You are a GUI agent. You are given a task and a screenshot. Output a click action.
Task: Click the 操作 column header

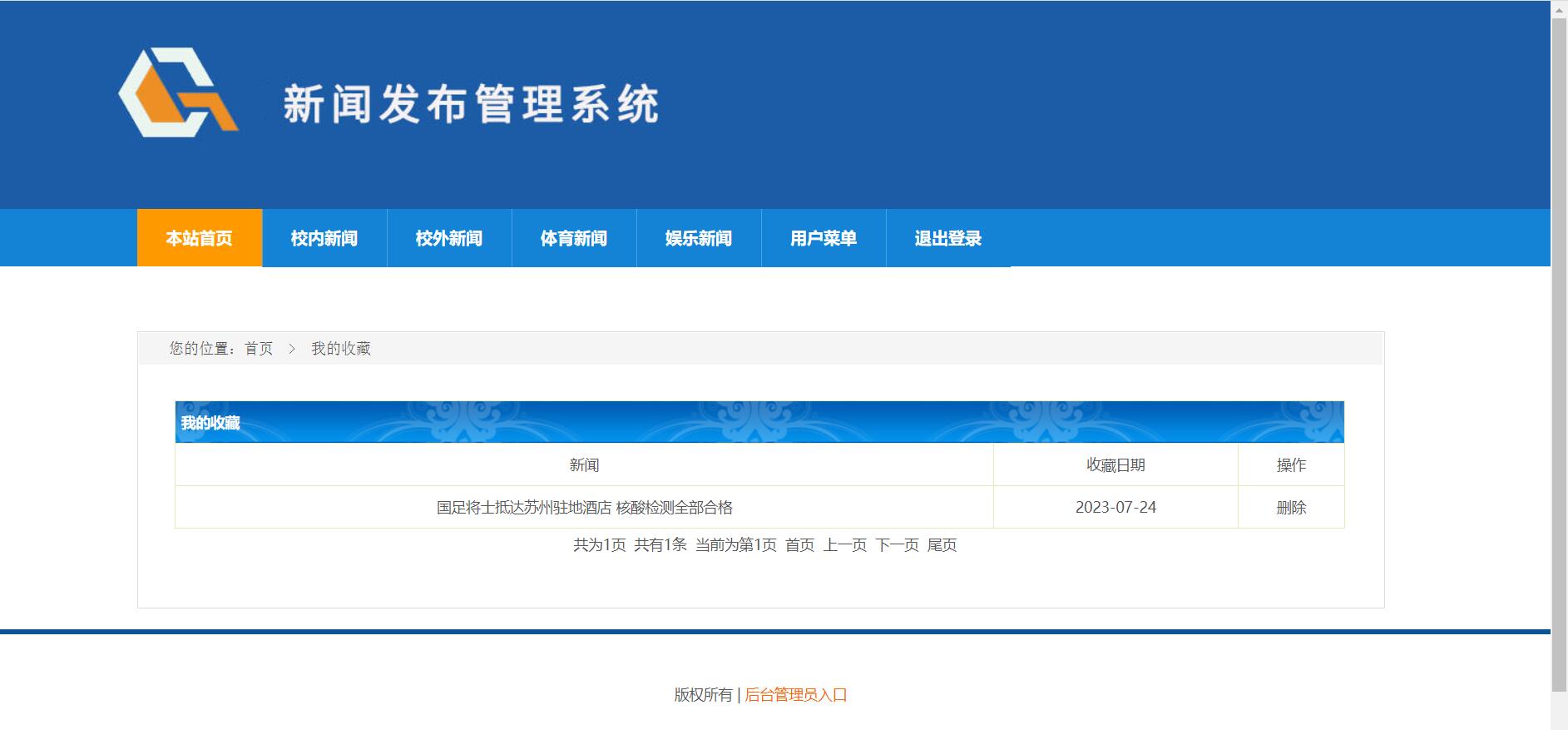(1291, 464)
